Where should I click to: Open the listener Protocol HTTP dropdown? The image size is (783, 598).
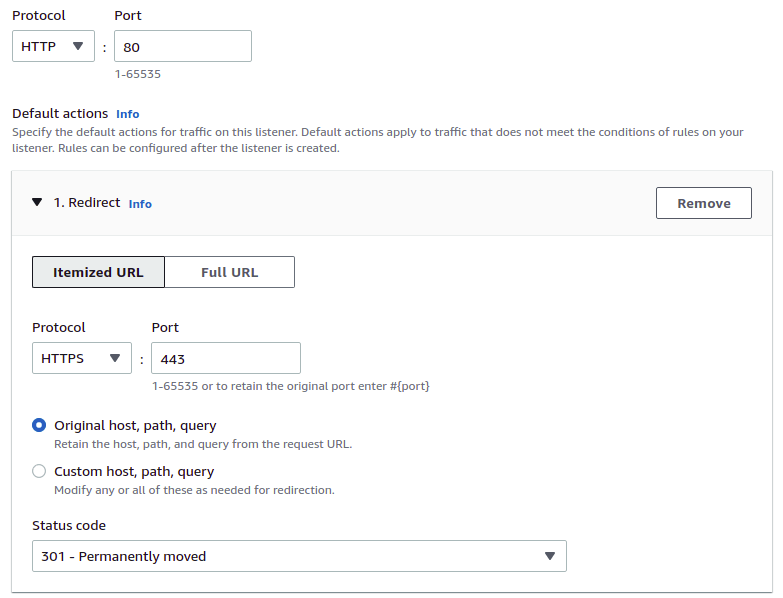[x=53, y=46]
